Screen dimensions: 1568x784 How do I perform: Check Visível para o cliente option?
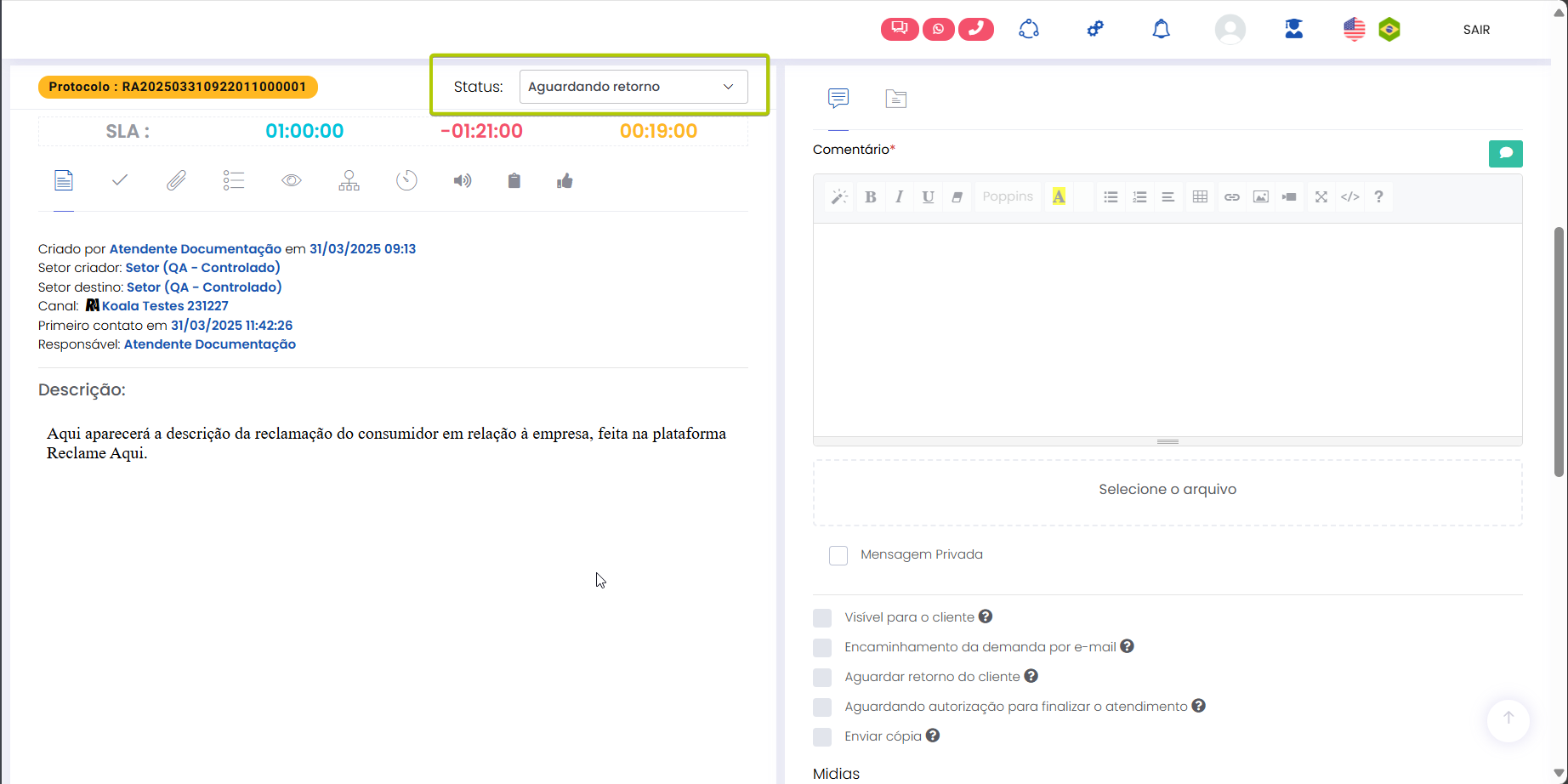point(822,617)
